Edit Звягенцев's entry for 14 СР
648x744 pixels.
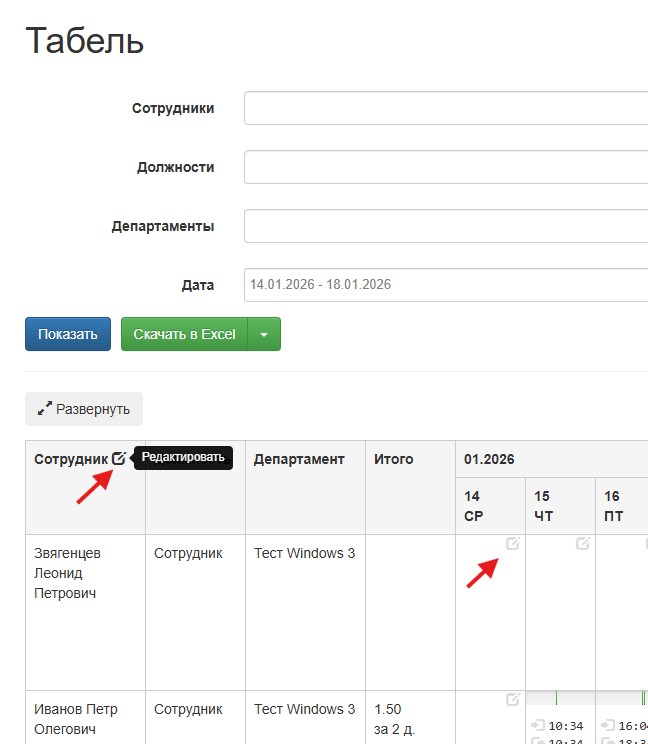513,543
